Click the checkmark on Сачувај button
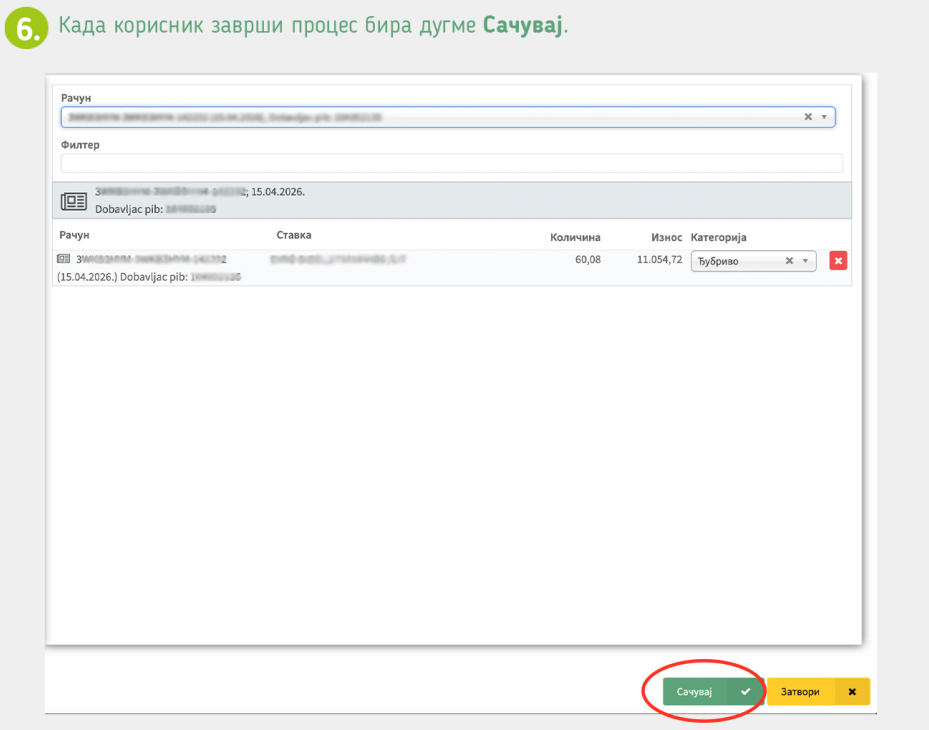The width and height of the screenshot is (929, 730). pos(745,691)
